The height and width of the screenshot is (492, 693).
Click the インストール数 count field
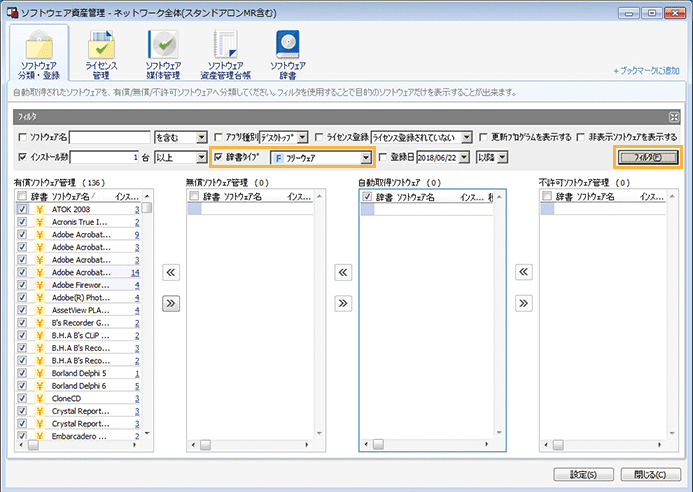104,157
